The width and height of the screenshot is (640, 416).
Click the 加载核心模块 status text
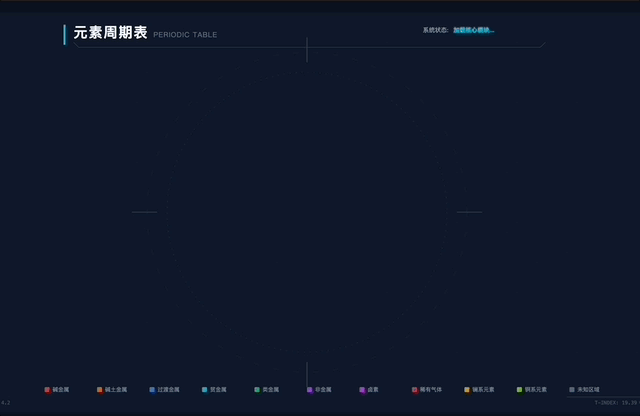[474, 30]
